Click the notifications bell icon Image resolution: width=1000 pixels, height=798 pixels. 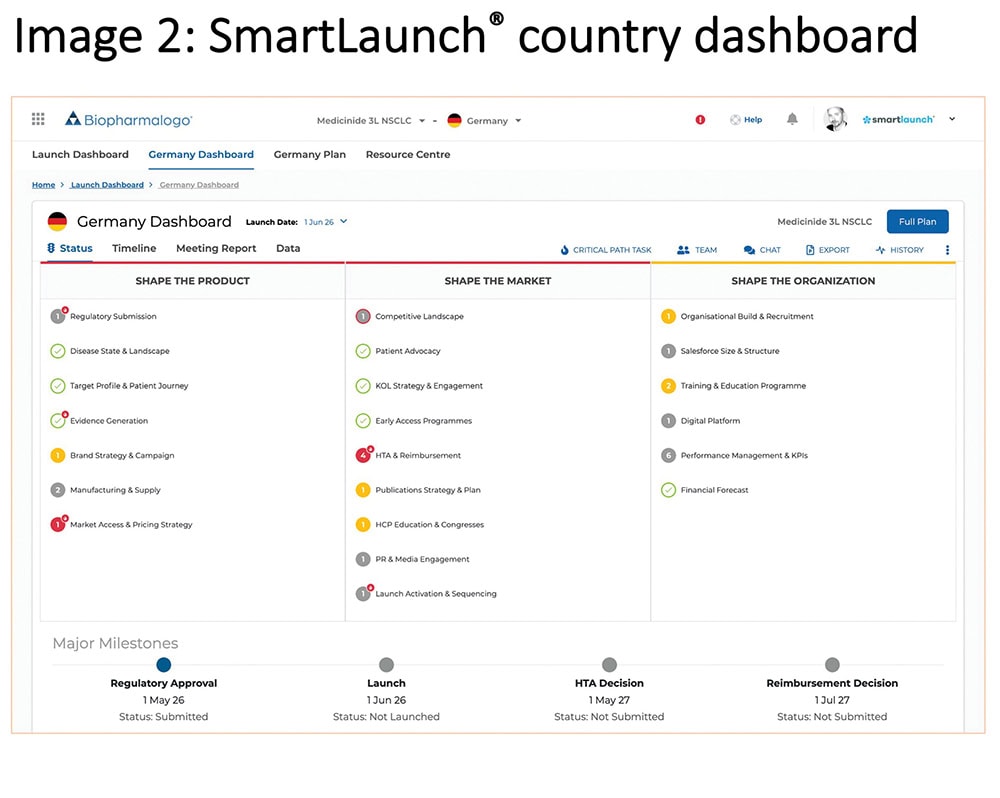792,119
